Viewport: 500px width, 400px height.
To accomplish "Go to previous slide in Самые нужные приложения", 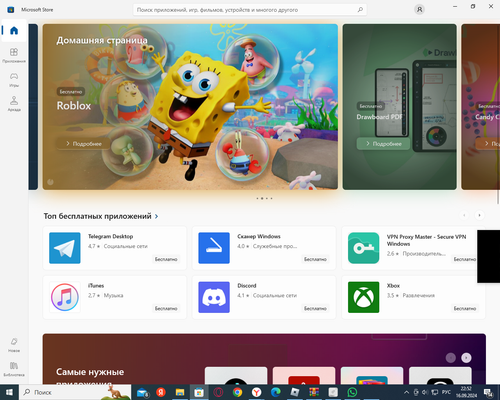I will coord(451,358).
